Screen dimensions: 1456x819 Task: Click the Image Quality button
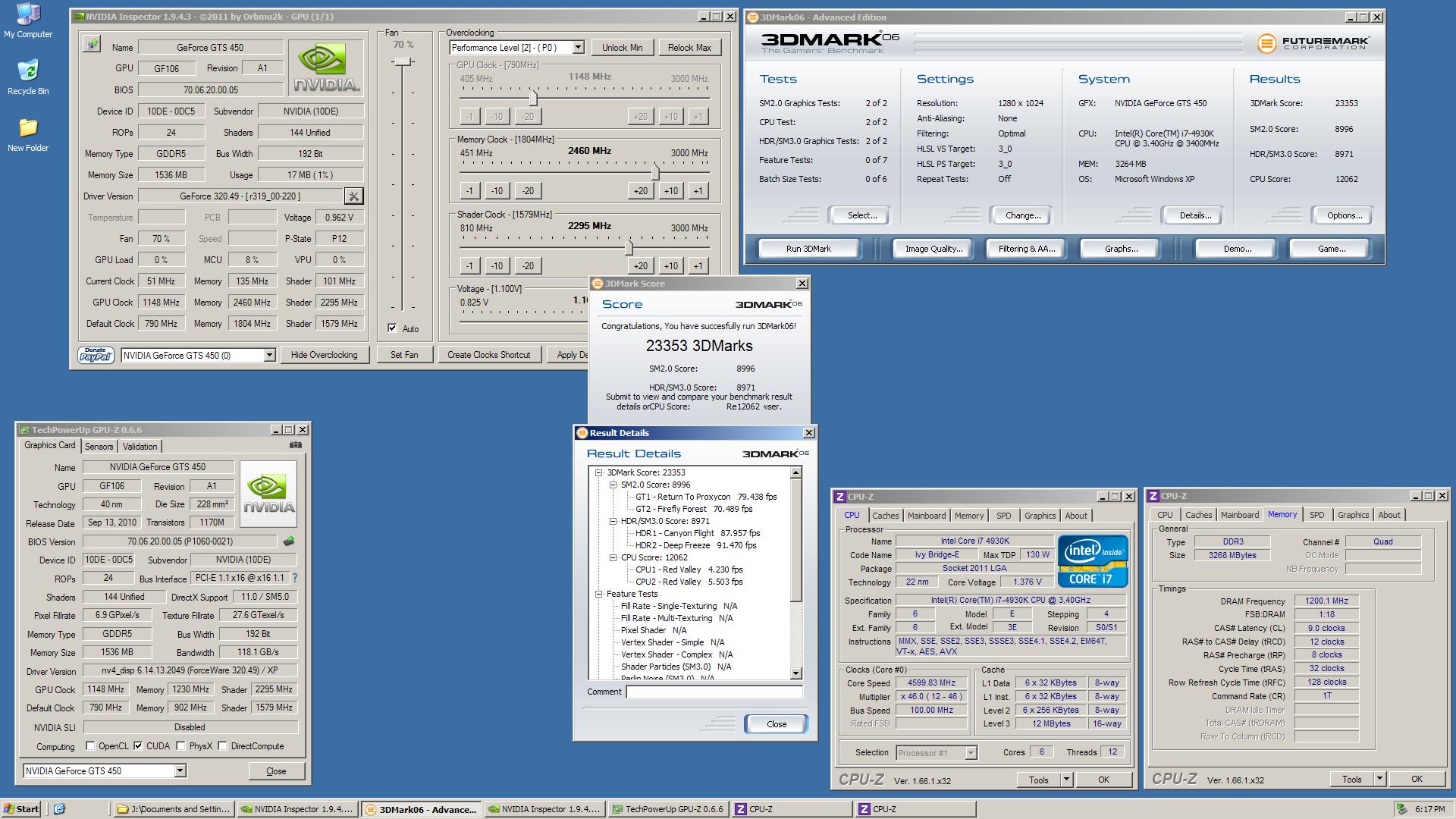pos(934,249)
